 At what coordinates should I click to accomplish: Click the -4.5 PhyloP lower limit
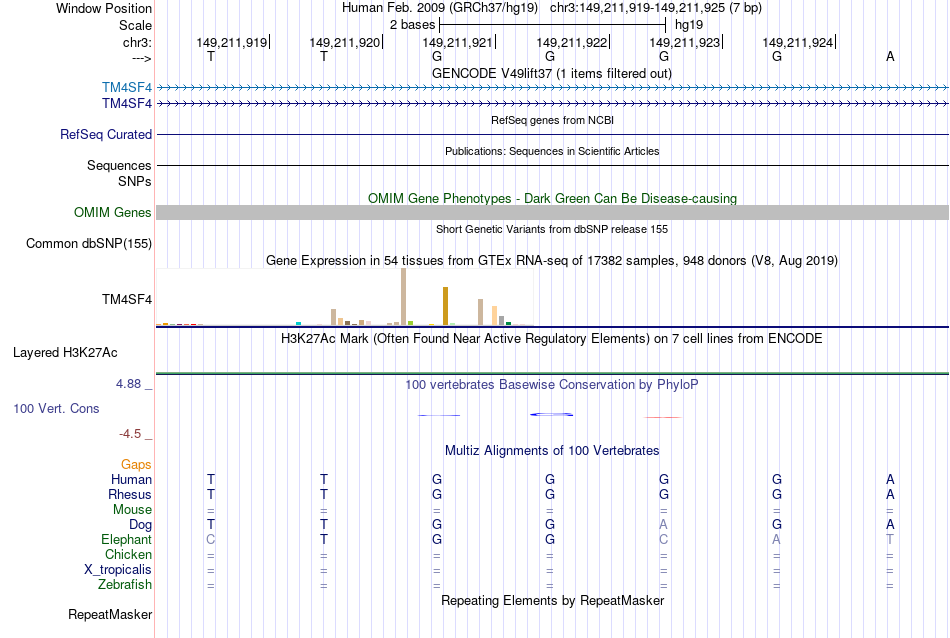tap(130, 434)
